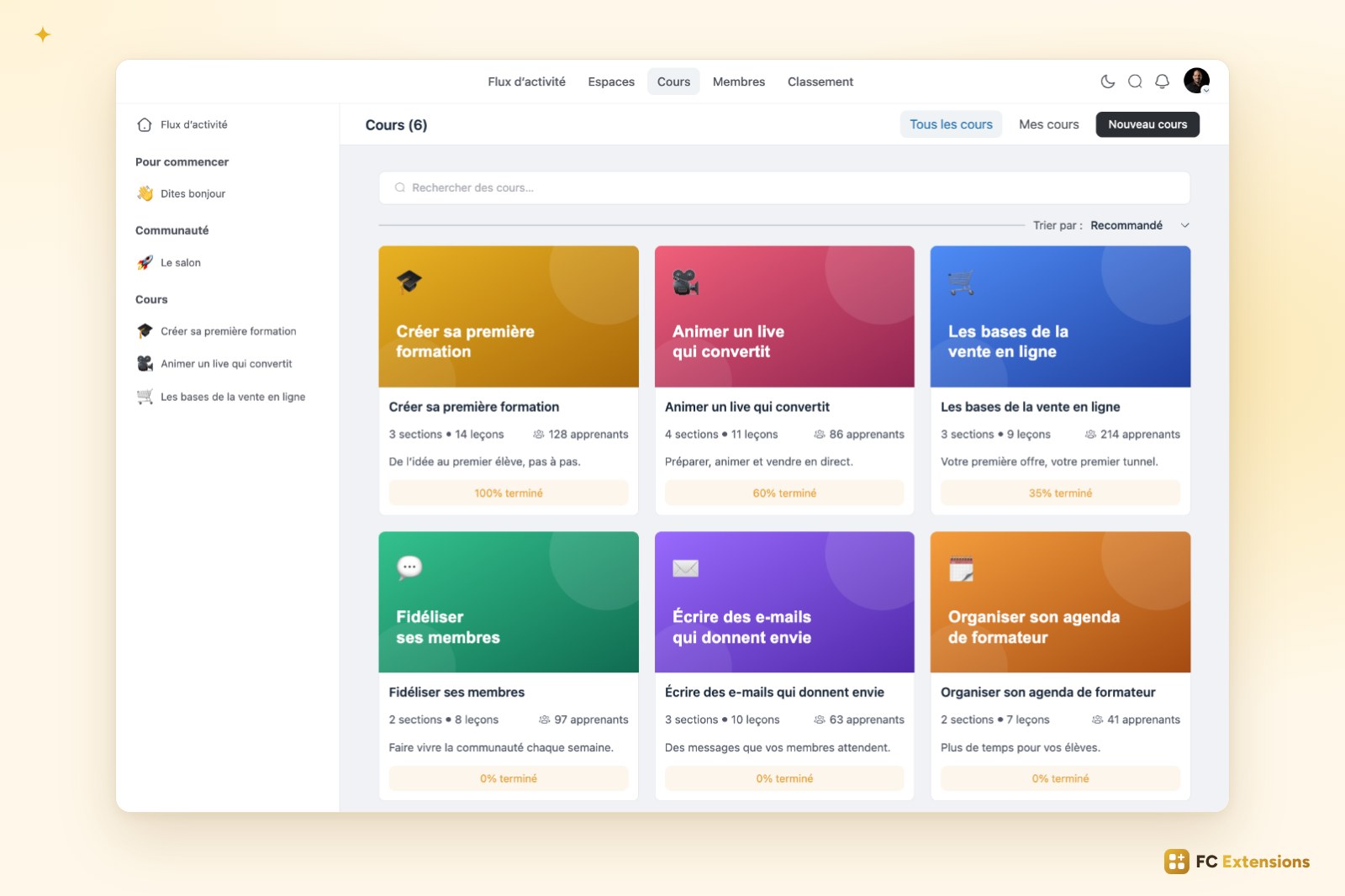The height and width of the screenshot is (896, 1345).
Task: Click the 100% terminé progress bar
Action: 509,493
